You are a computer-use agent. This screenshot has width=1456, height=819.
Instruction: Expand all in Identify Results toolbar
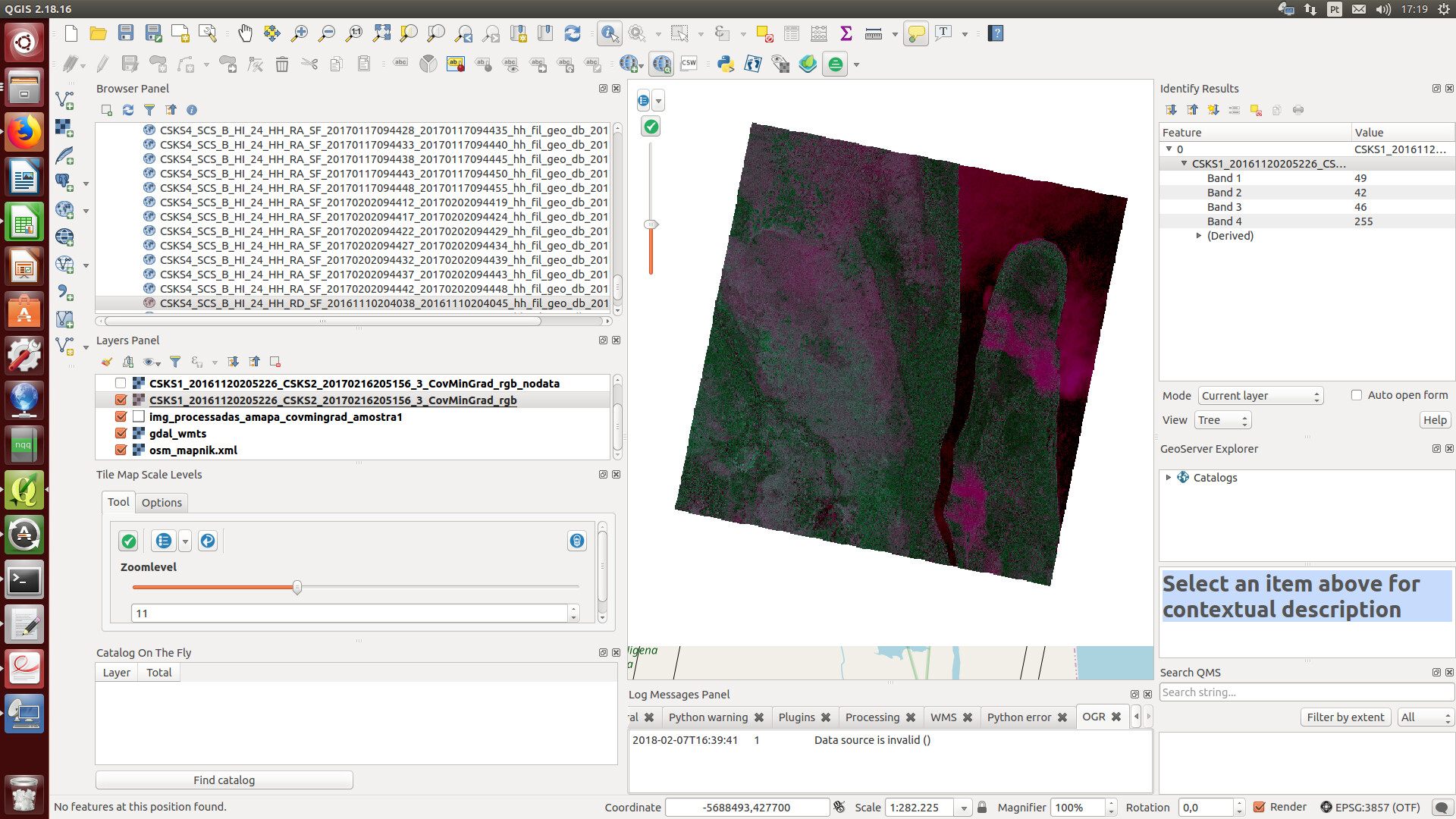pos(1172,110)
